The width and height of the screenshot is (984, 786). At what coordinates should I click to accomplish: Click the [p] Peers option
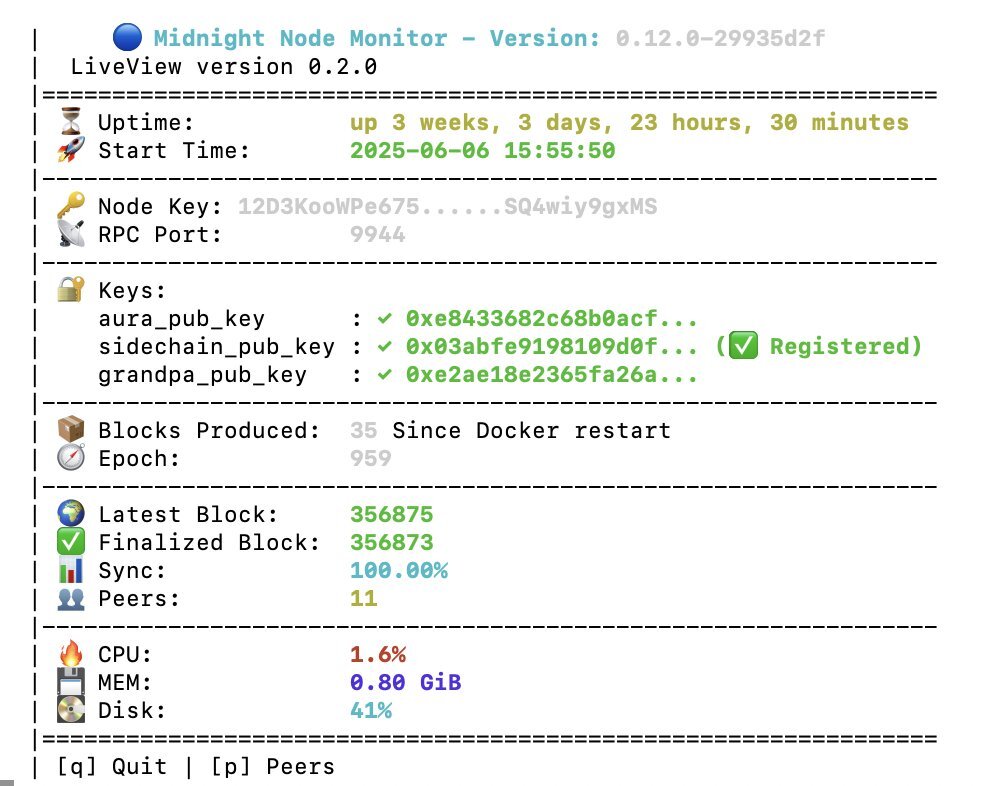[272, 767]
